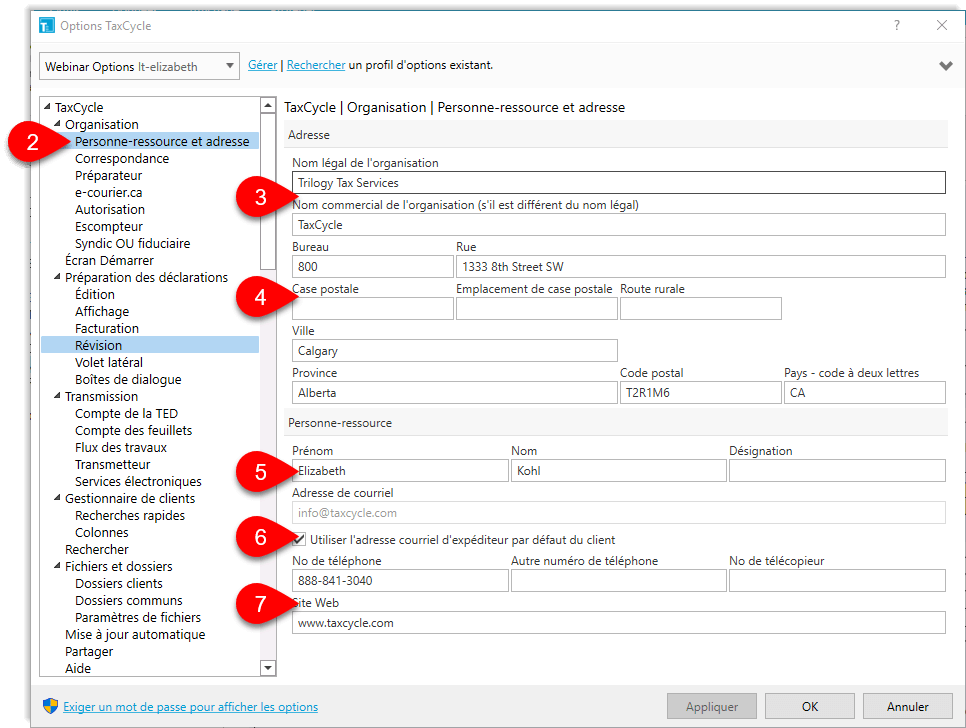
Task: Select Aide in the options tree
Action: (78, 668)
